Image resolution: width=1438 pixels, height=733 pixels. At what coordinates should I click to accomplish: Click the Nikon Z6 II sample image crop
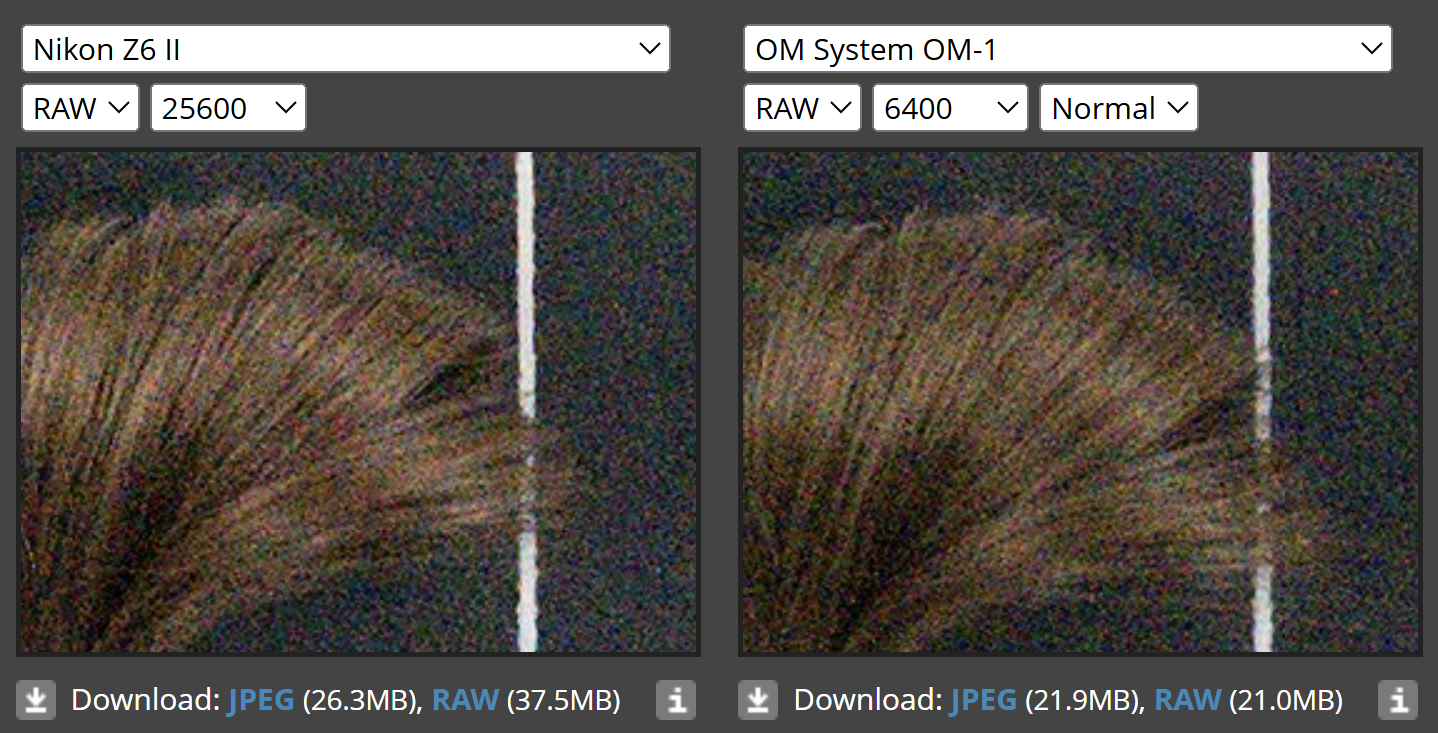coord(358,402)
